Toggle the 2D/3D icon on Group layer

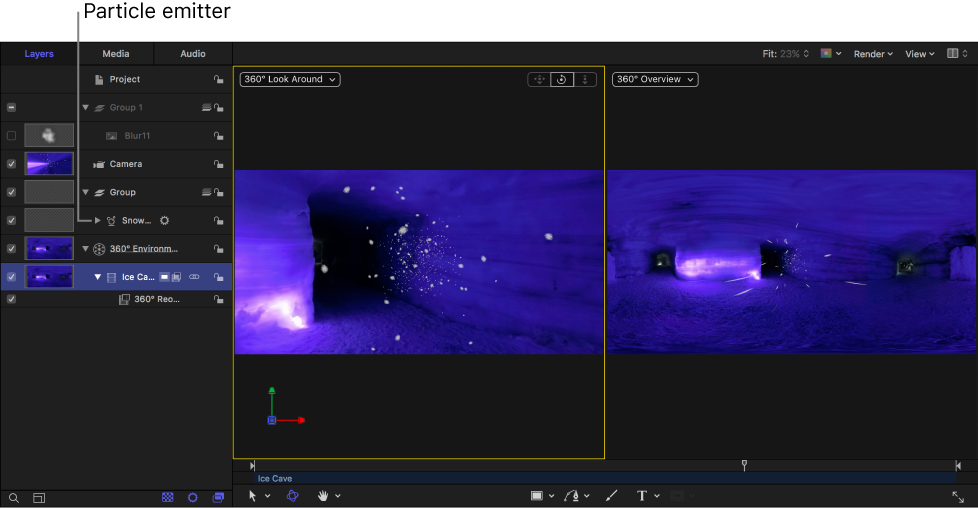pyautogui.click(x=206, y=192)
